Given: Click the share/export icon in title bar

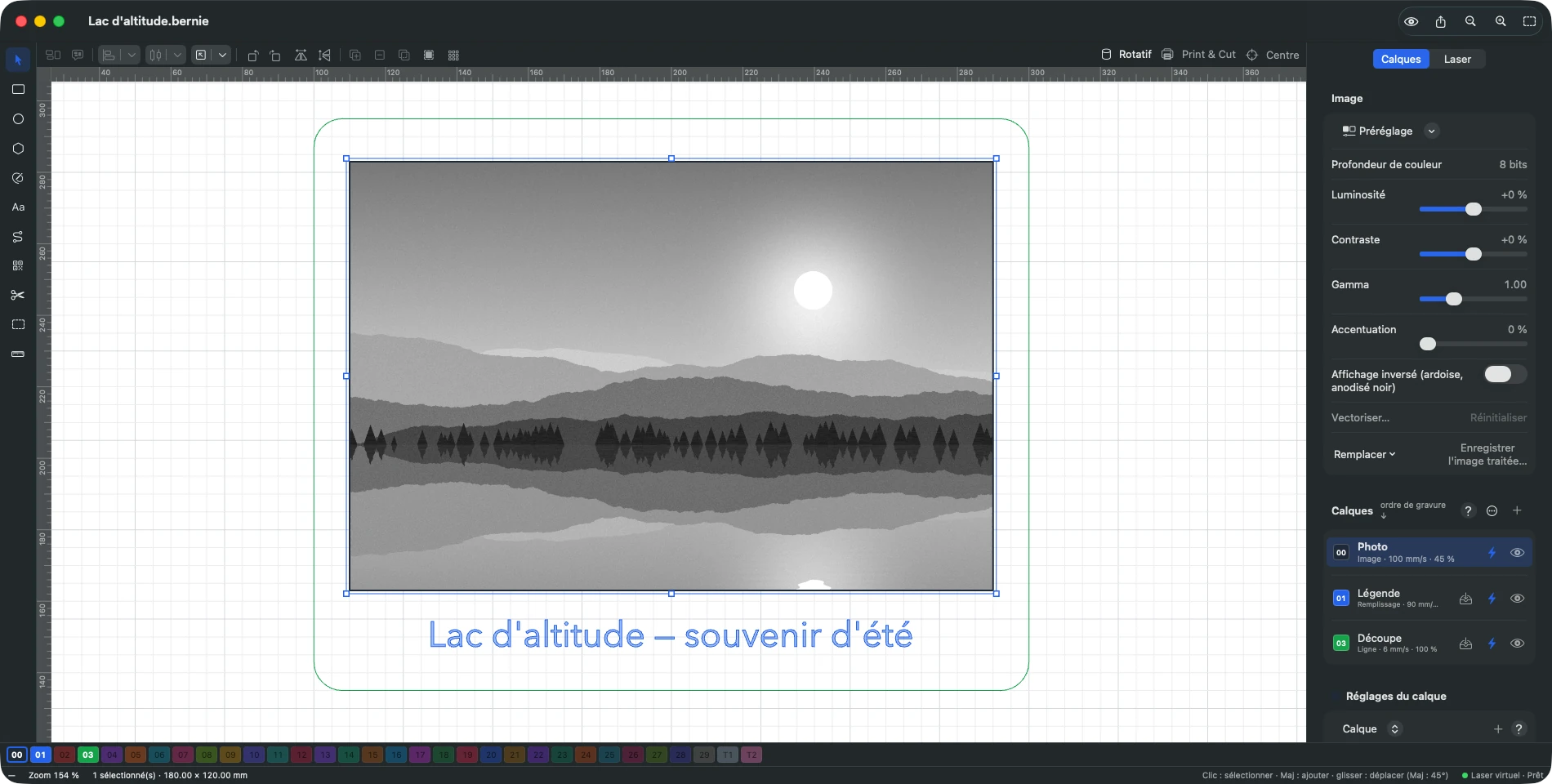Looking at the screenshot, I should click(1441, 21).
